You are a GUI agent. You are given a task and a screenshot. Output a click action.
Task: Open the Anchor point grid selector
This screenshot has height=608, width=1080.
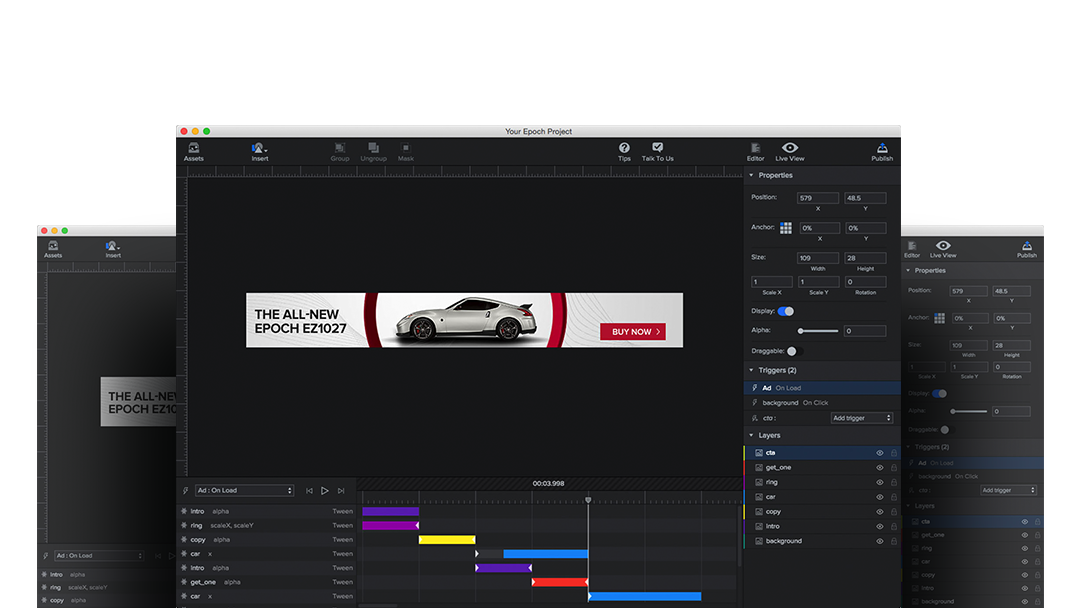(x=786, y=227)
